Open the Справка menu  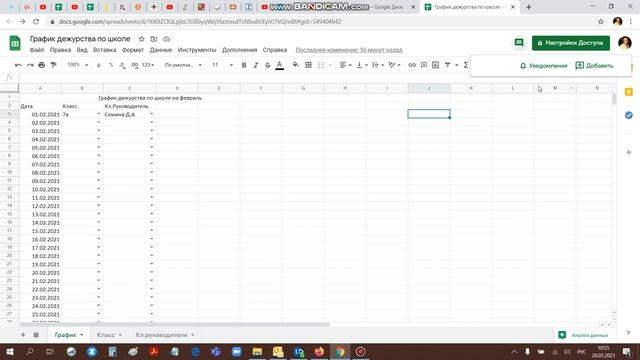pyautogui.click(x=275, y=50)
